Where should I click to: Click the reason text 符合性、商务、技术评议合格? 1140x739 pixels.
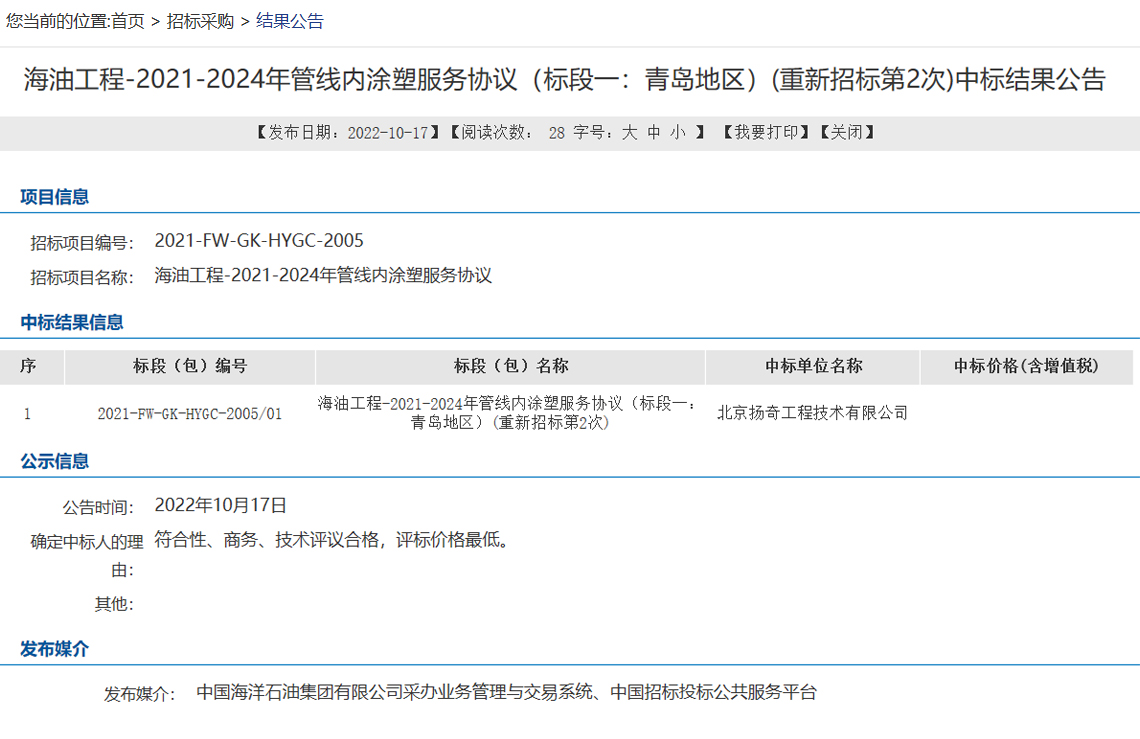click(267, 539)
